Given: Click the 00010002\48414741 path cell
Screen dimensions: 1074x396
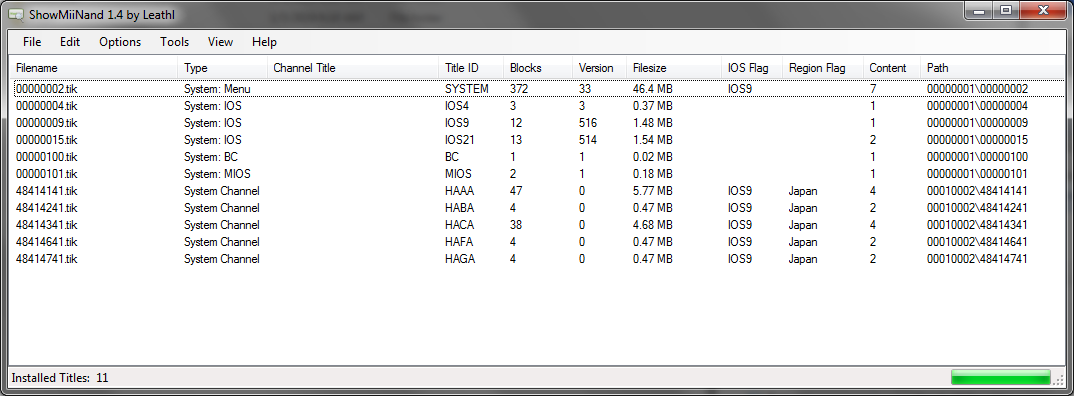Looking at the screenshot, I should click(977, 259).
